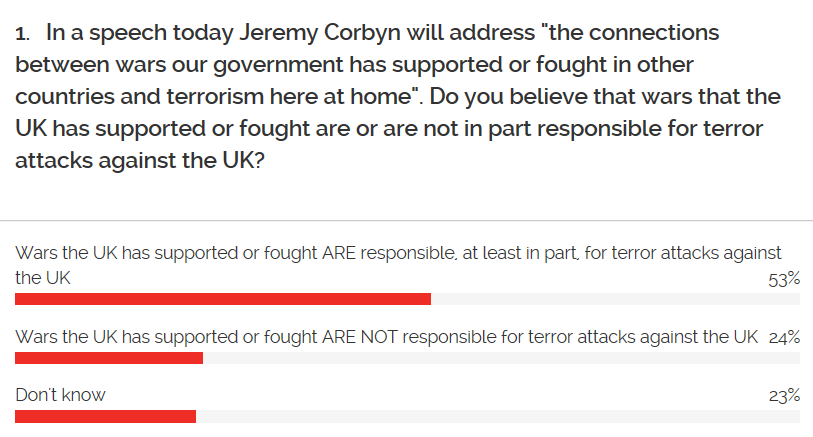Image resolution: width=813 pixels, height=437 pixels.
Task: Click the 53% result percentage
Action: [x=784, y=279]
